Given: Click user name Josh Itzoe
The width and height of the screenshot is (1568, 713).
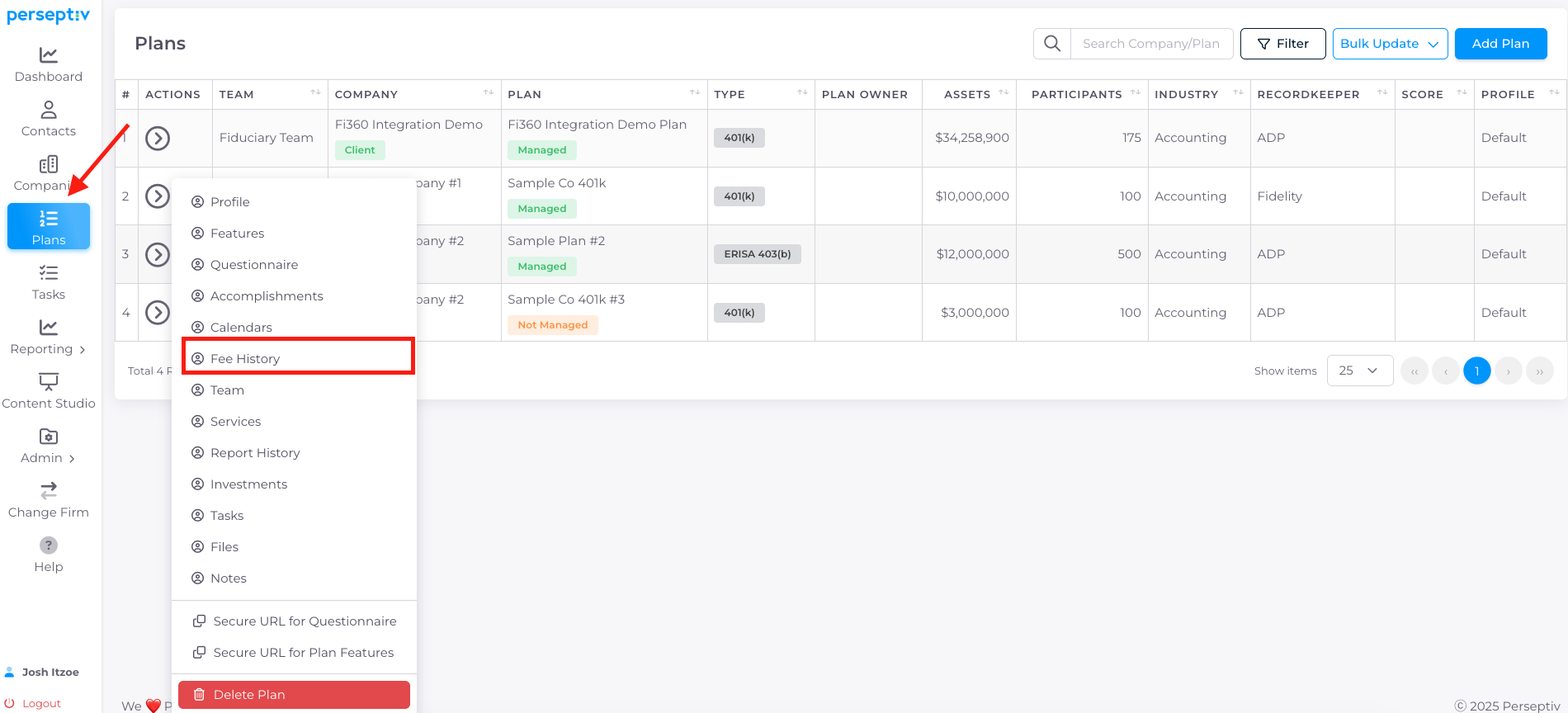Looking at the screenshot, I should point(50,673).
